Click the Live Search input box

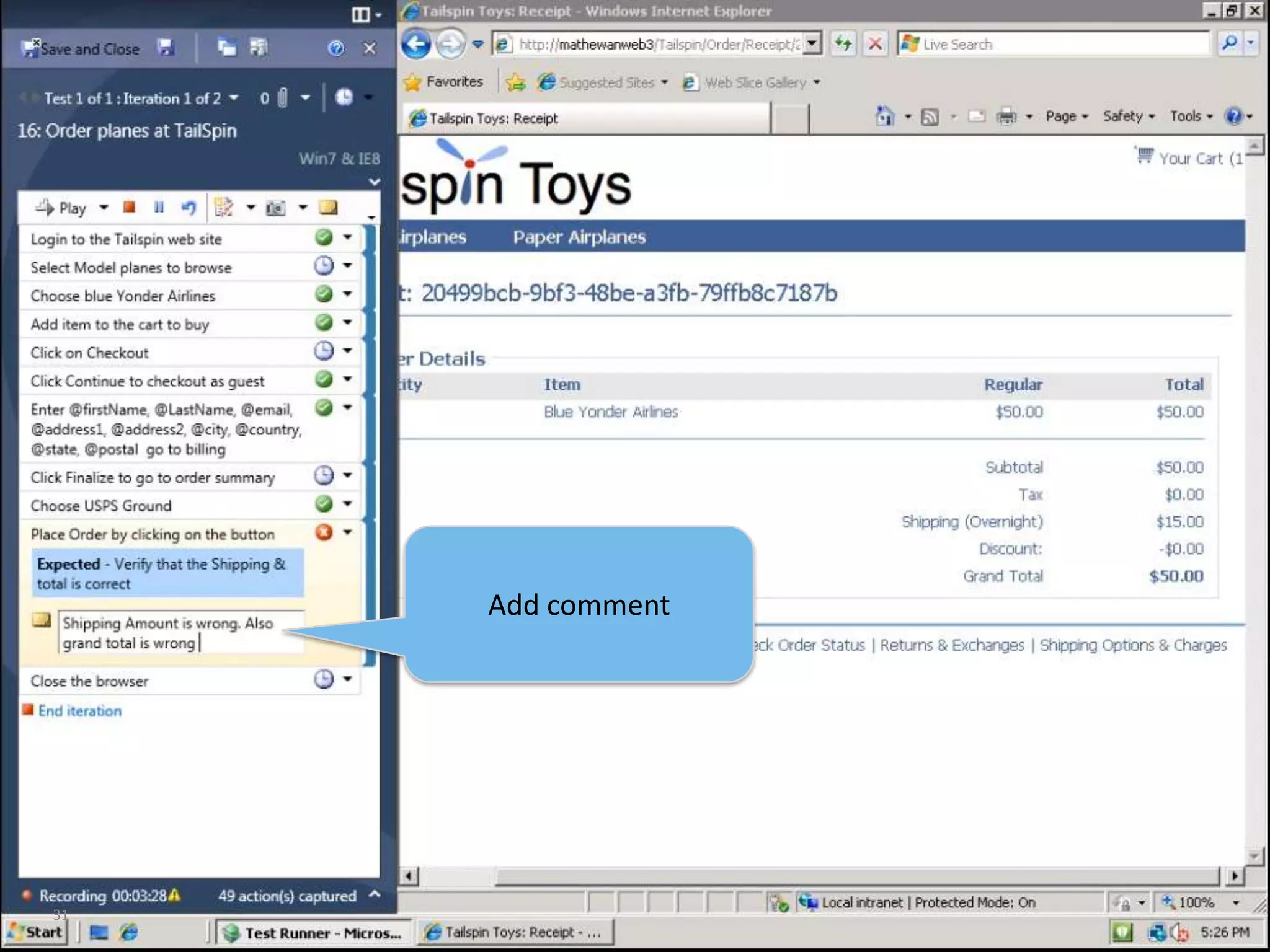[1053, 44]
